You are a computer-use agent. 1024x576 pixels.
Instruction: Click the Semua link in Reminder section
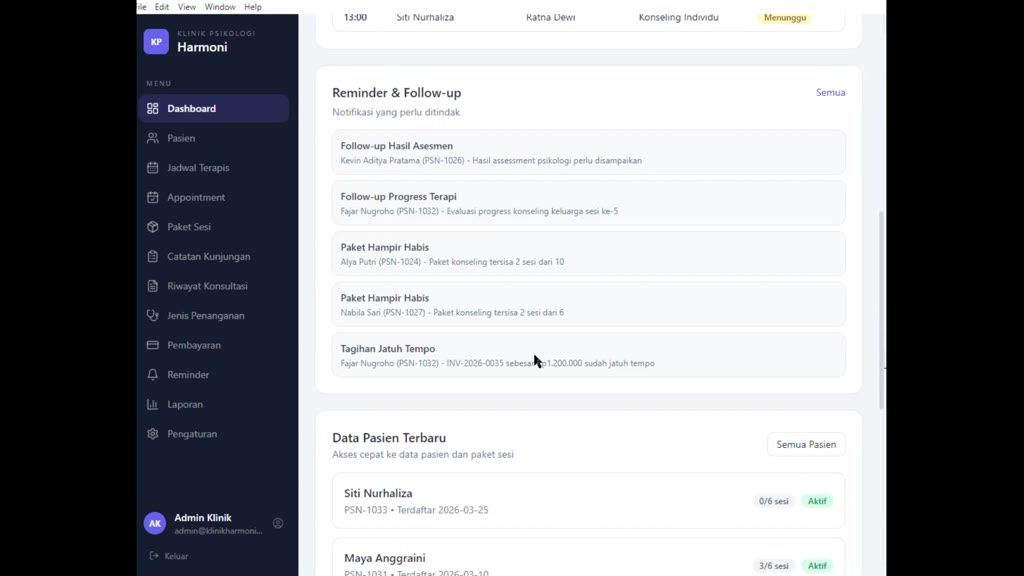(831, 92)
